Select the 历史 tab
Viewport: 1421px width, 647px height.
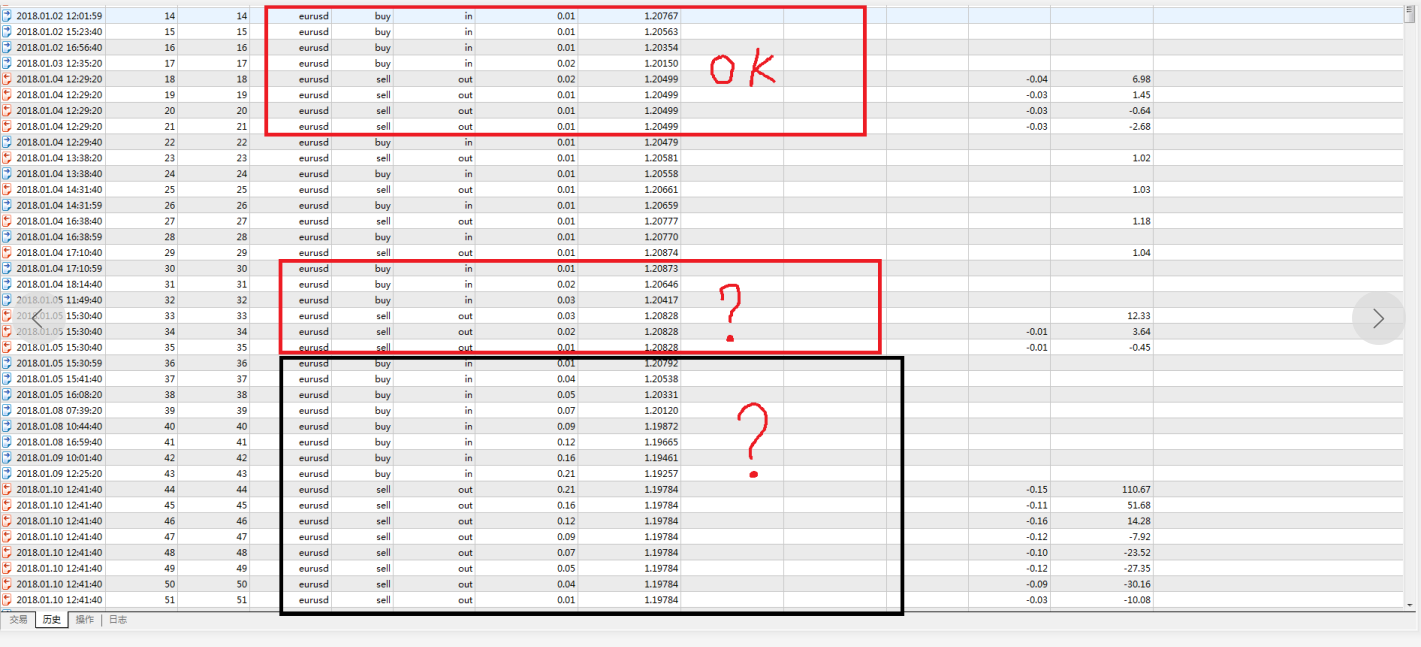(x=51, y=620)
